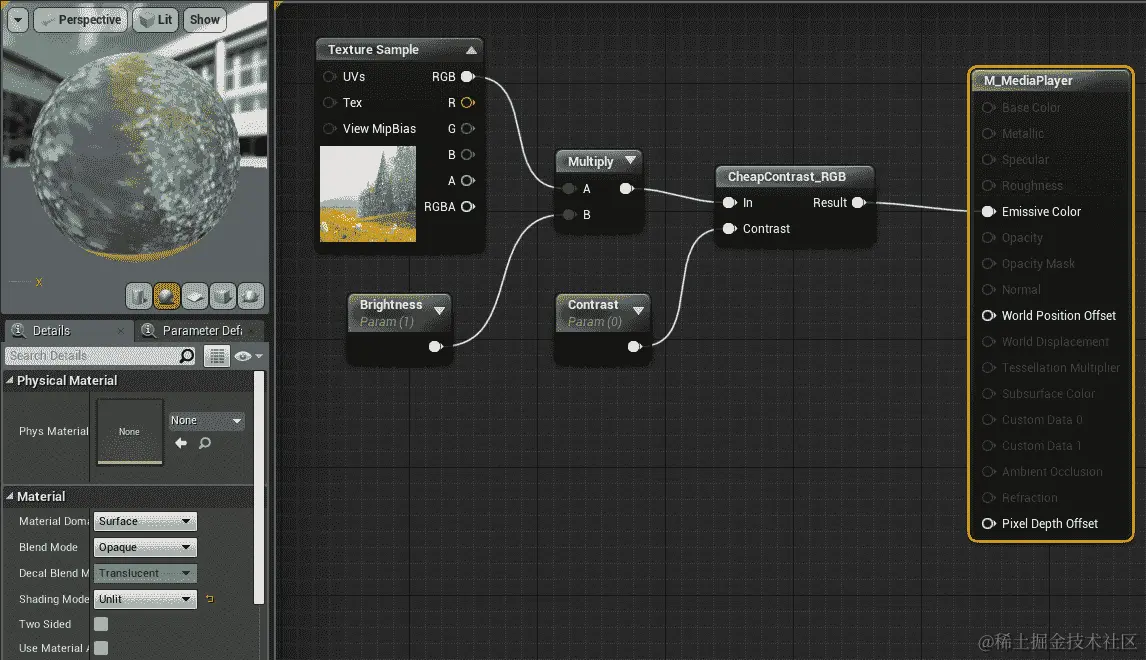Select the Details tab
Image resolution: width=1146 pixels, height=660 pixels.
tap(68, 330)
